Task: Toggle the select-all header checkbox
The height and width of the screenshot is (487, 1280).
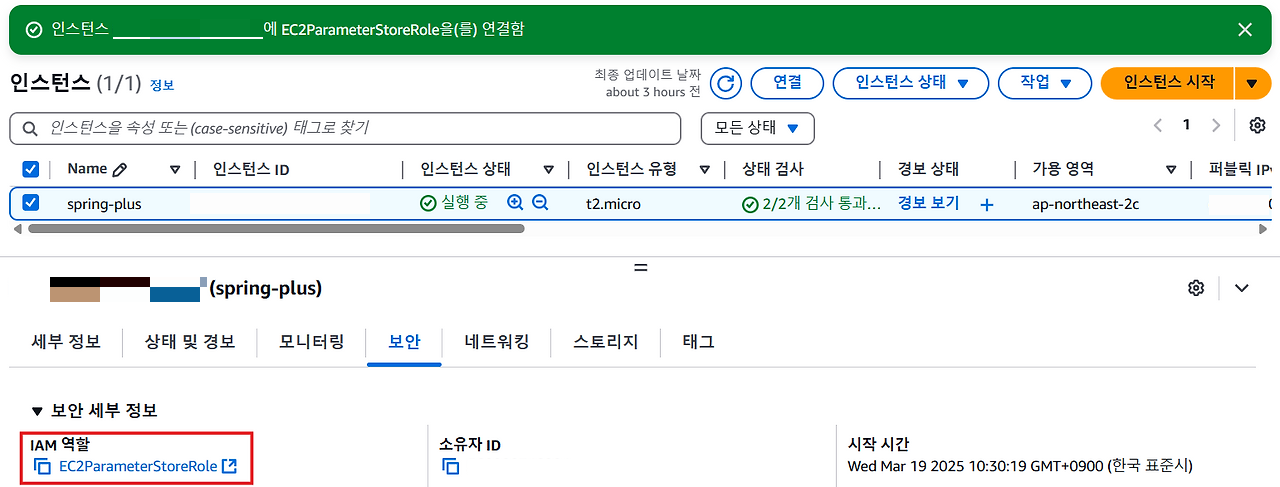Action: (x=30, y=169)
